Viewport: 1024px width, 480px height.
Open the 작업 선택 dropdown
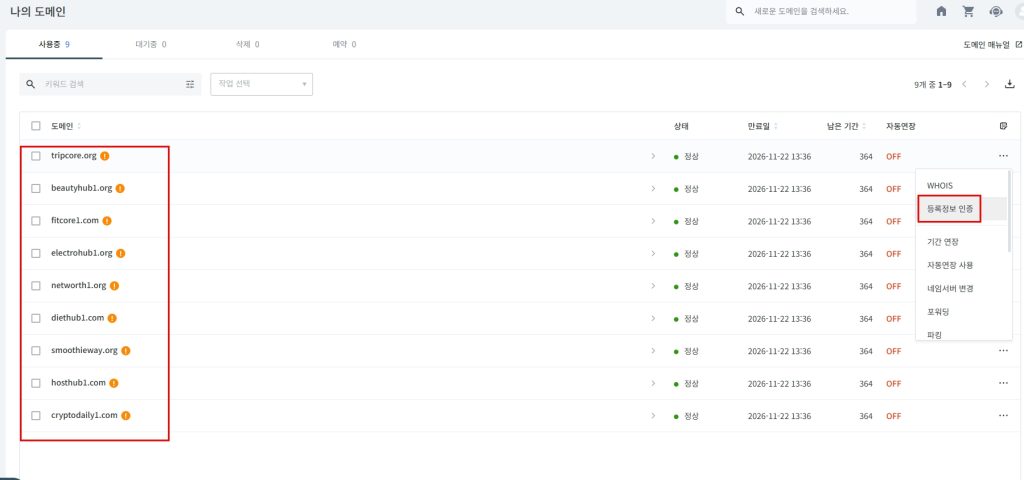click(261, 84)
